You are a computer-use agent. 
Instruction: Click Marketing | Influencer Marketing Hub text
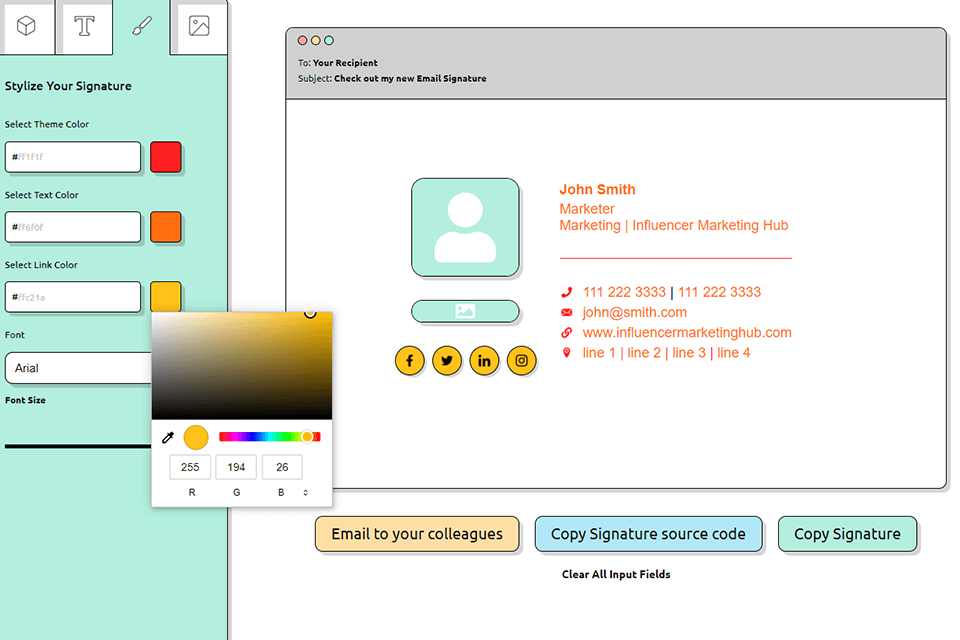(673, 225)
